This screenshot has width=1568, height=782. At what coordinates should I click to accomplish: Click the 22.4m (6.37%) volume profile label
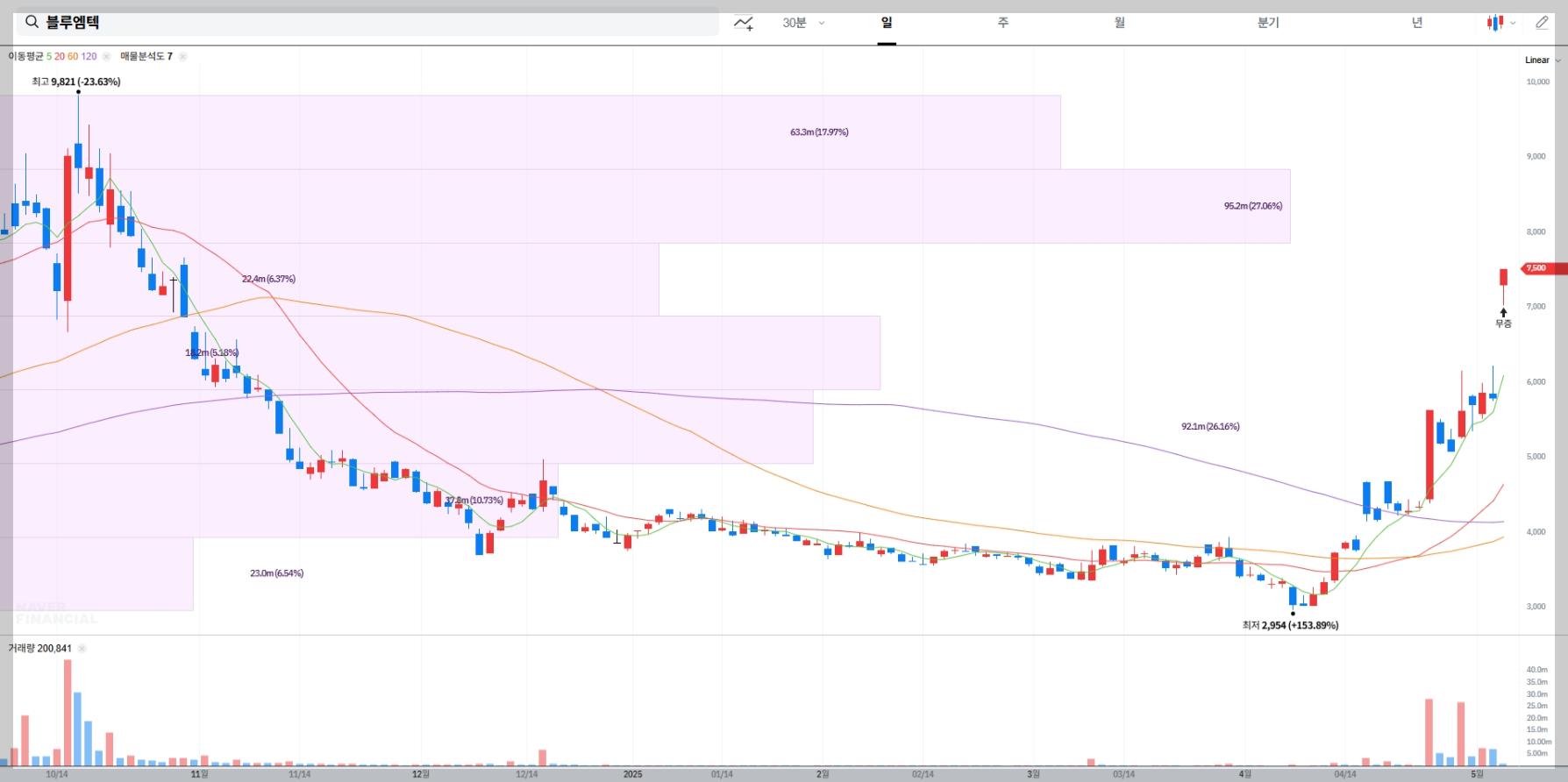[x=268, y=279]
